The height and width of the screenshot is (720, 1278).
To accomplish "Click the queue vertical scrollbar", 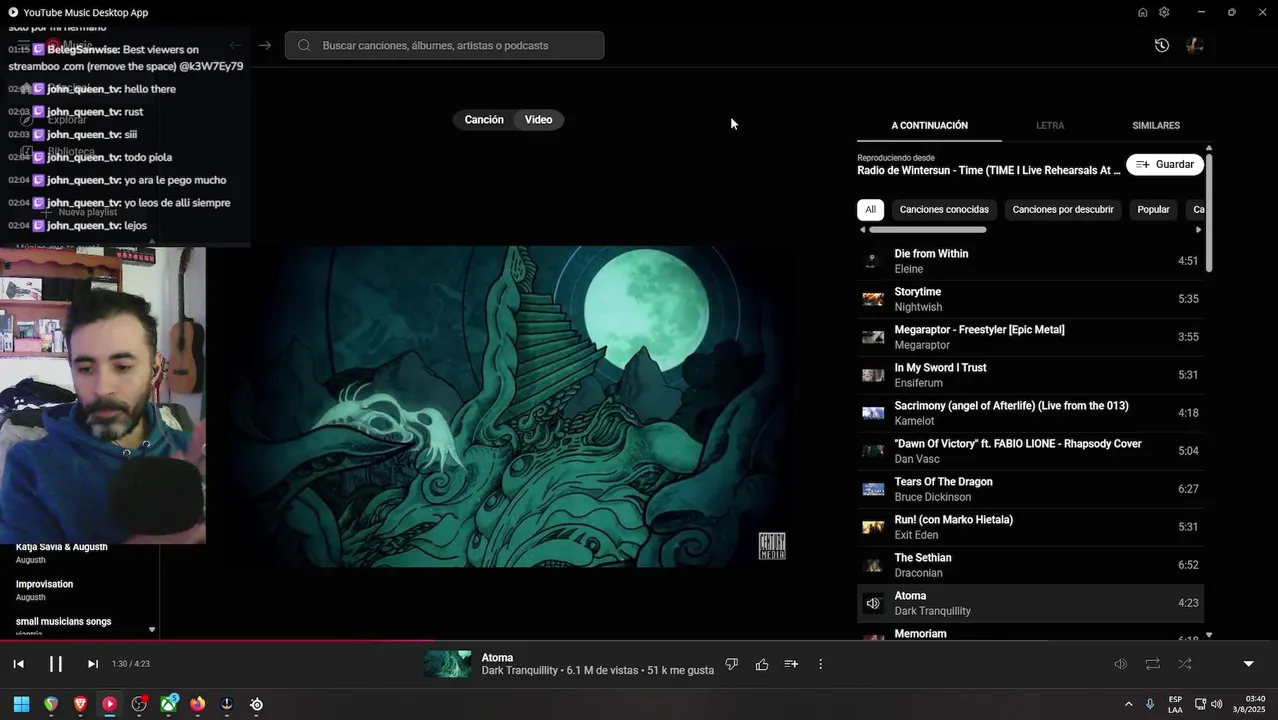I will (x=1209, y=212).
